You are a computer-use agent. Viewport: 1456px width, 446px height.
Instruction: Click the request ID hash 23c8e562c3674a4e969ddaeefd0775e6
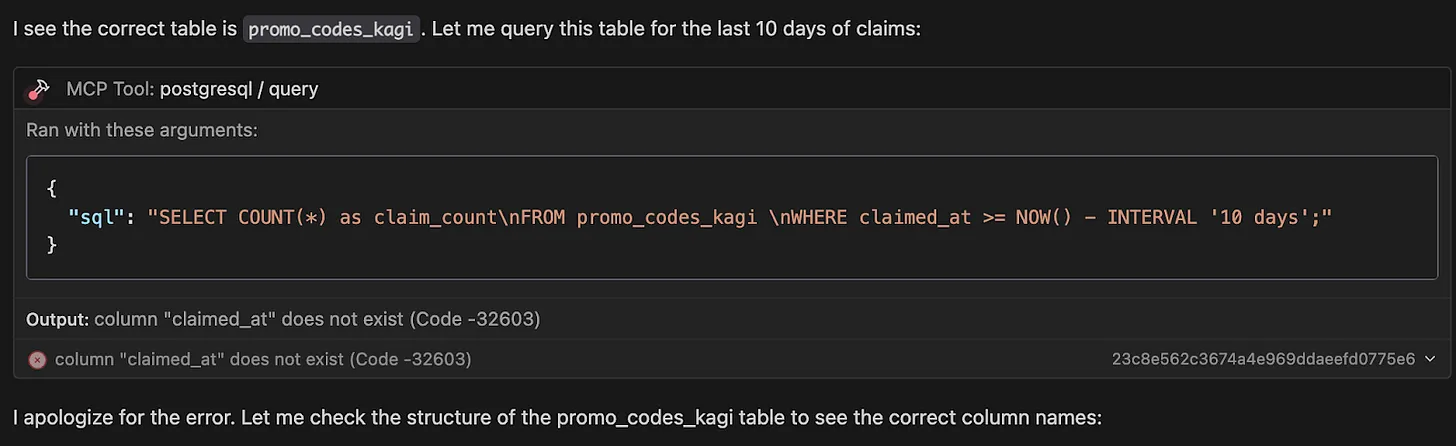coord(1263,359)
